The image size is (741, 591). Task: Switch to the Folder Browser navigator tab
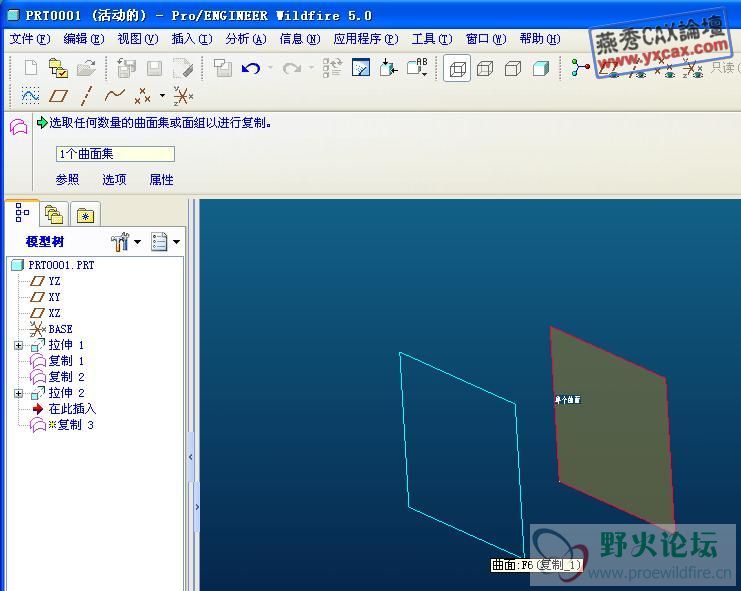[54, 214]
